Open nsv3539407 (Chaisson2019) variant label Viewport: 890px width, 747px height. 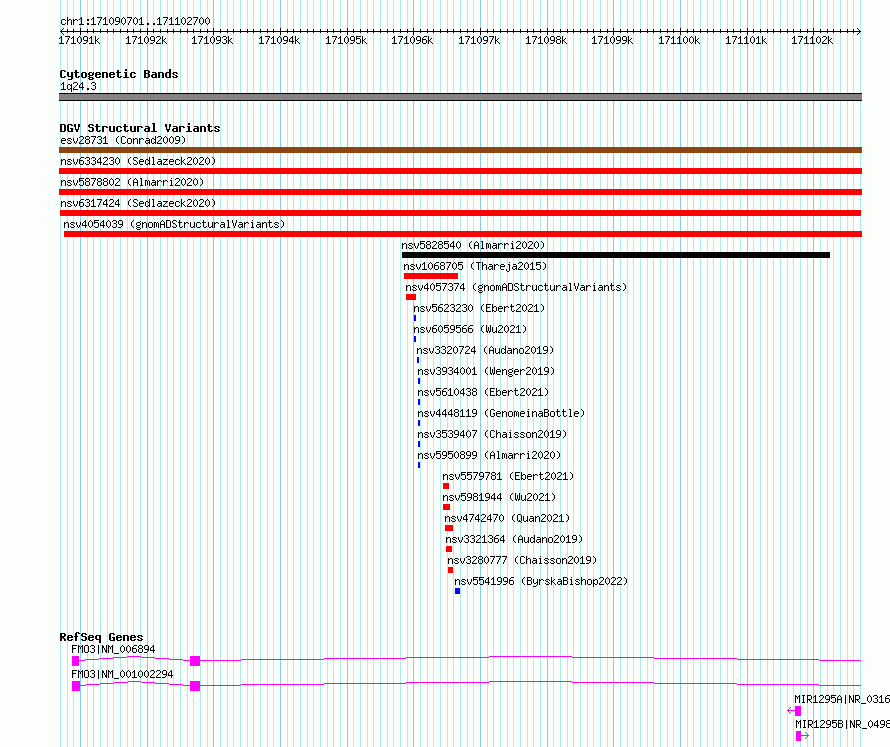coord(492,434)
